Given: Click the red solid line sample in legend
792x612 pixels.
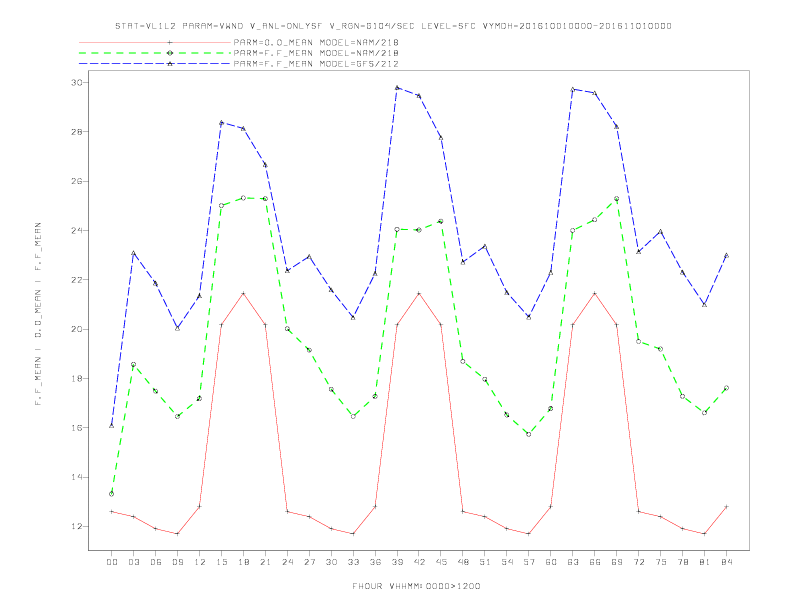Looking at the screenshot, I should (x=155, y=42).
